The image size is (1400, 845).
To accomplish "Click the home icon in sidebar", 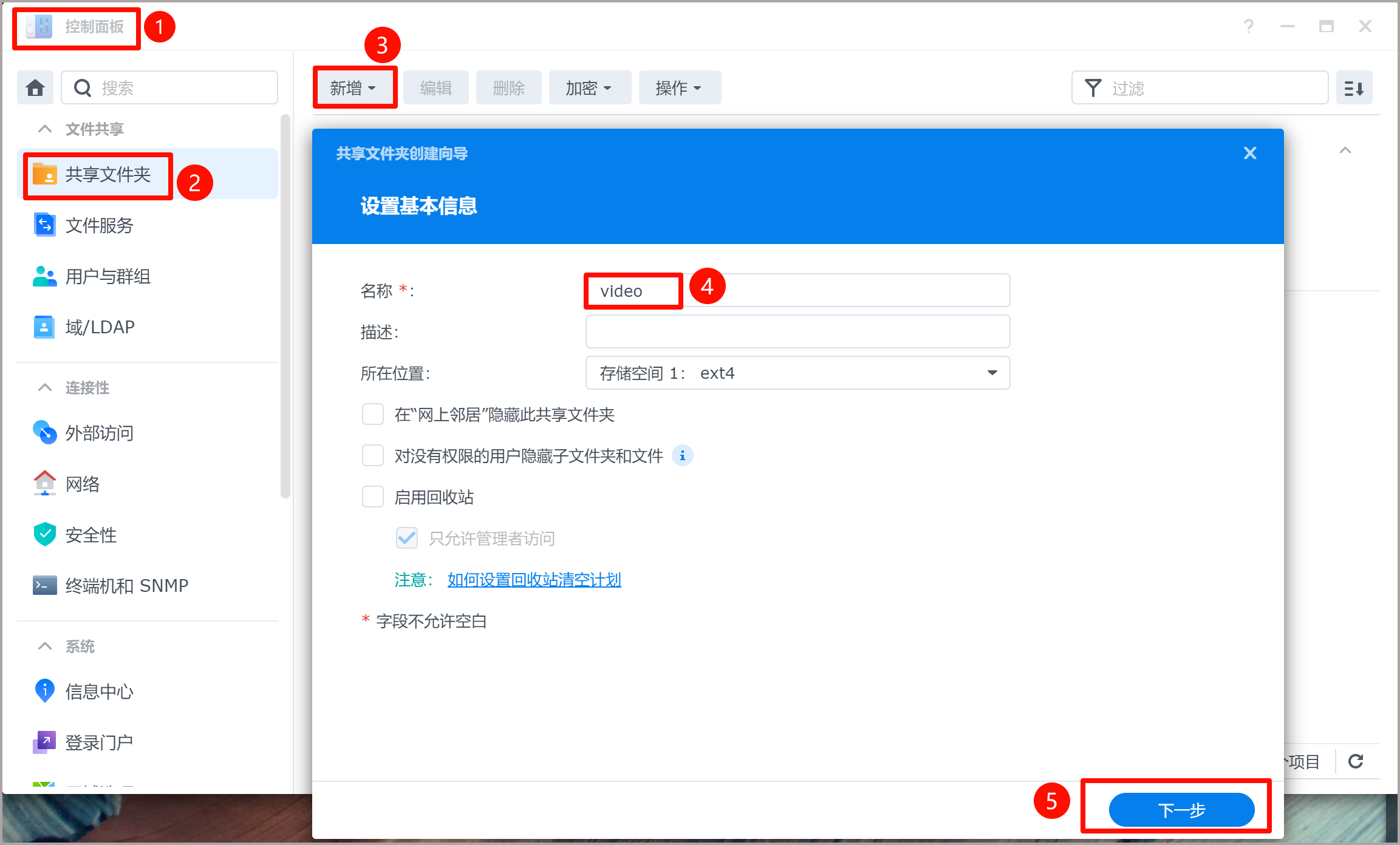I will coord(35,88).
